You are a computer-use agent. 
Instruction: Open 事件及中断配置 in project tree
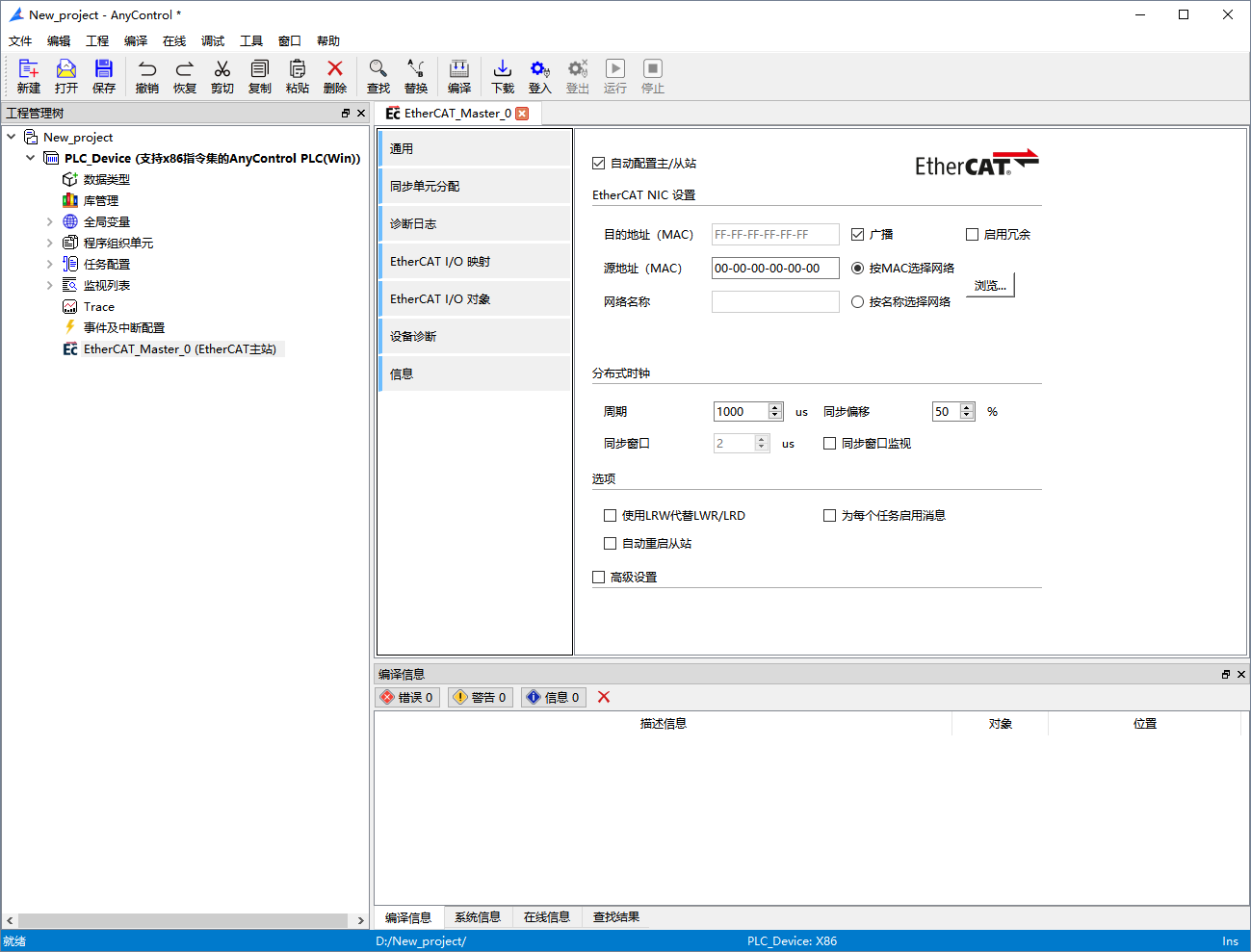(124, 328)
